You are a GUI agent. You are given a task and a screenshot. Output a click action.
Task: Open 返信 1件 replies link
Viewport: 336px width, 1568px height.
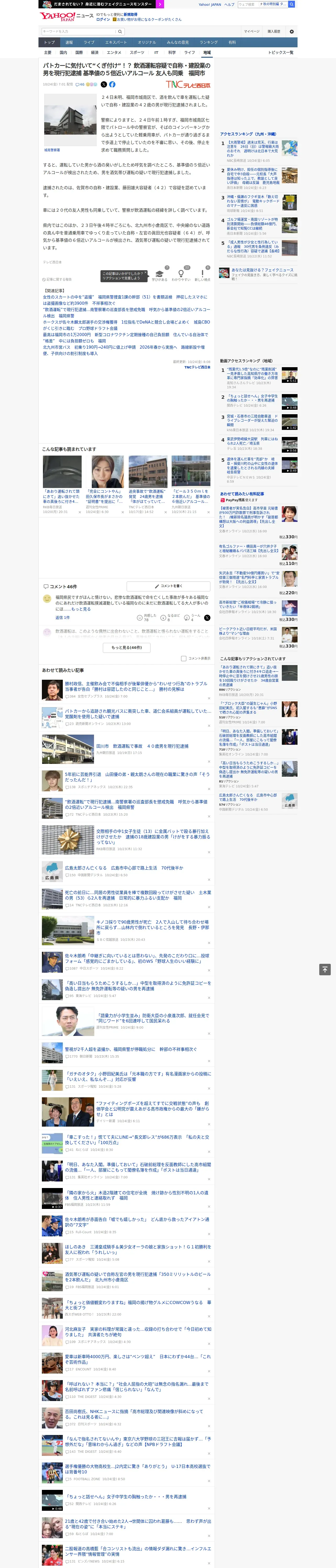pos(62,617)
